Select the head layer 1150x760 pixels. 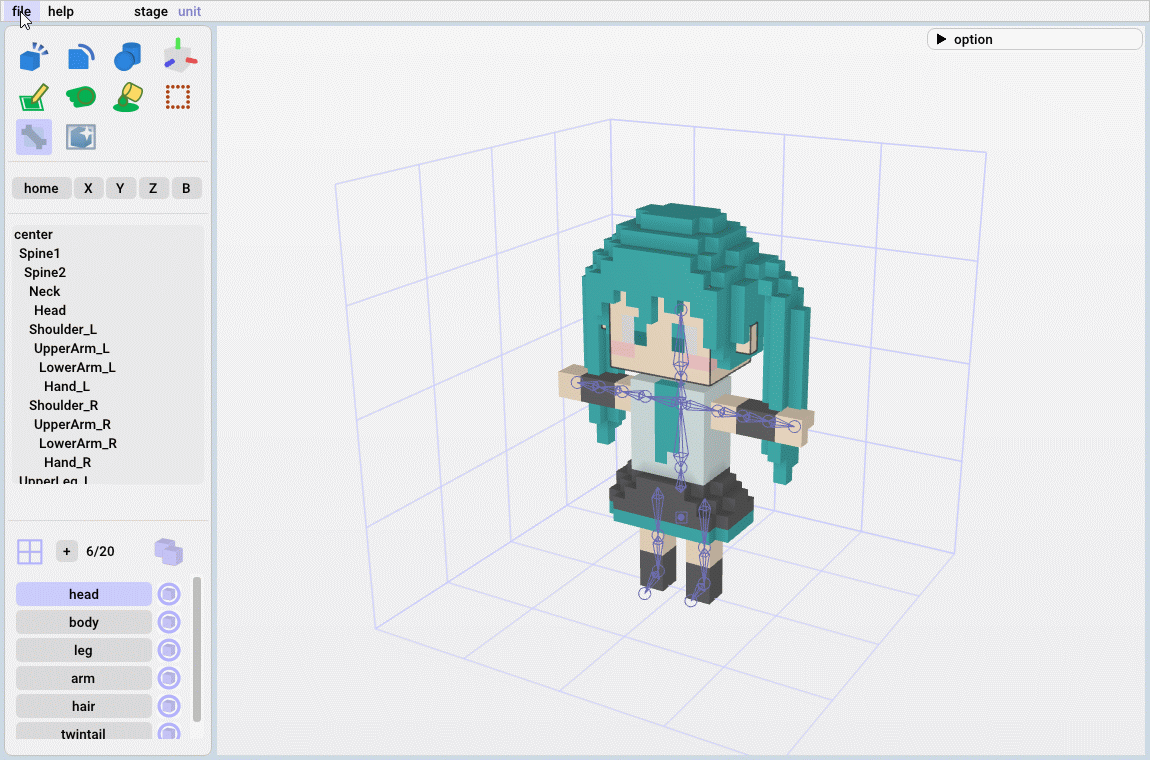84,594
